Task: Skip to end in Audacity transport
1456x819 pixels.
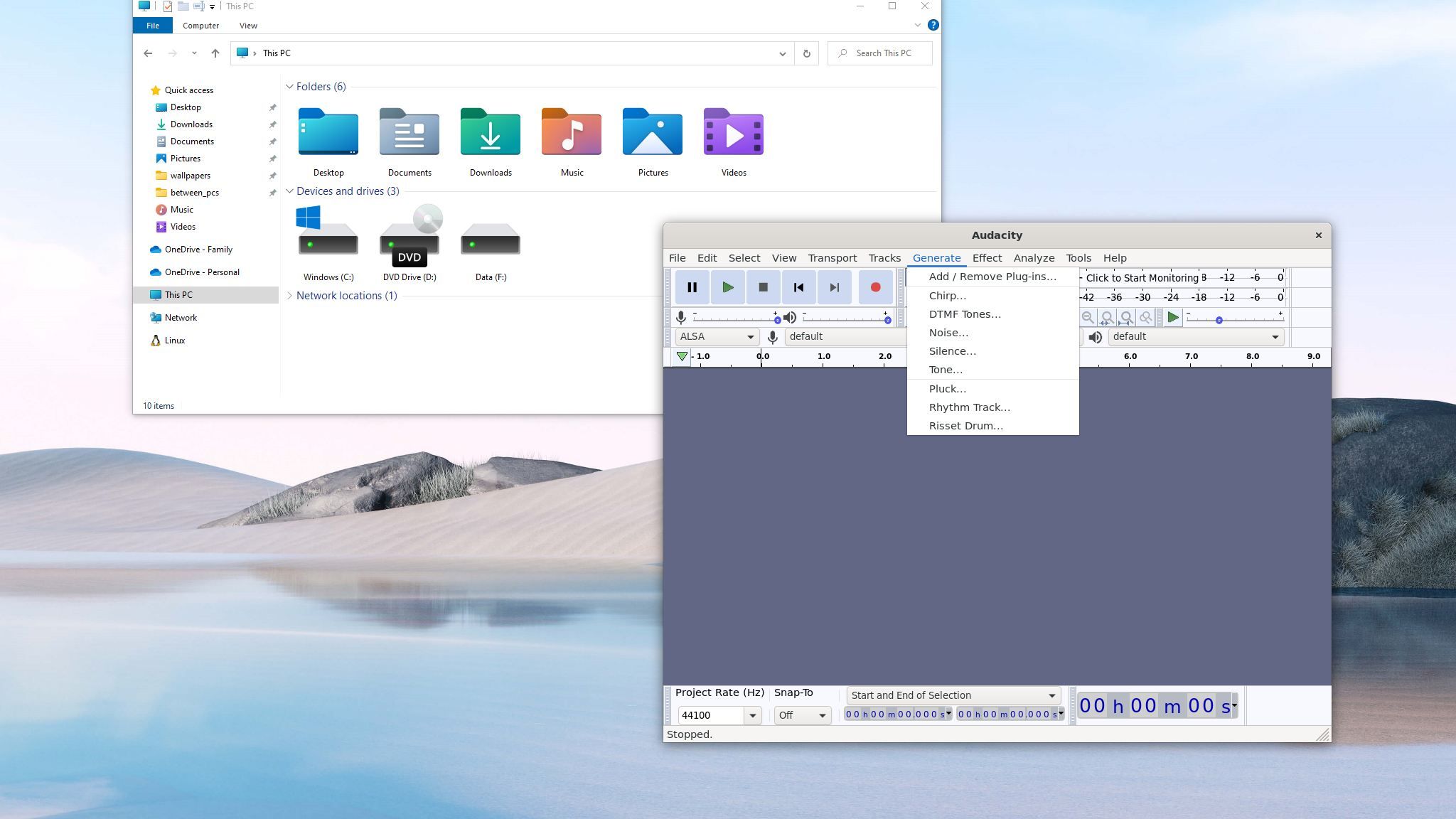Action: pos(834,287)
